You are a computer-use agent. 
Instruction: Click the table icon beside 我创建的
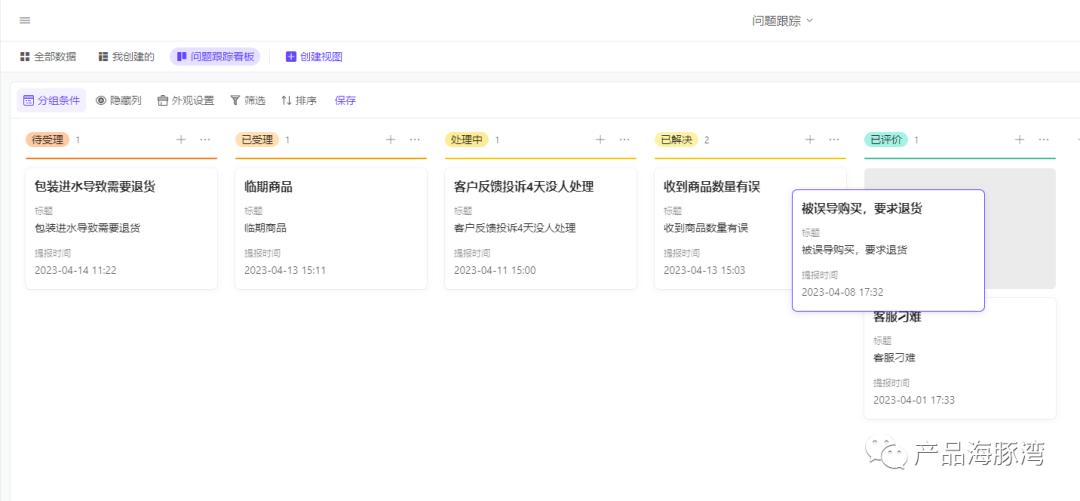[103, 57]
